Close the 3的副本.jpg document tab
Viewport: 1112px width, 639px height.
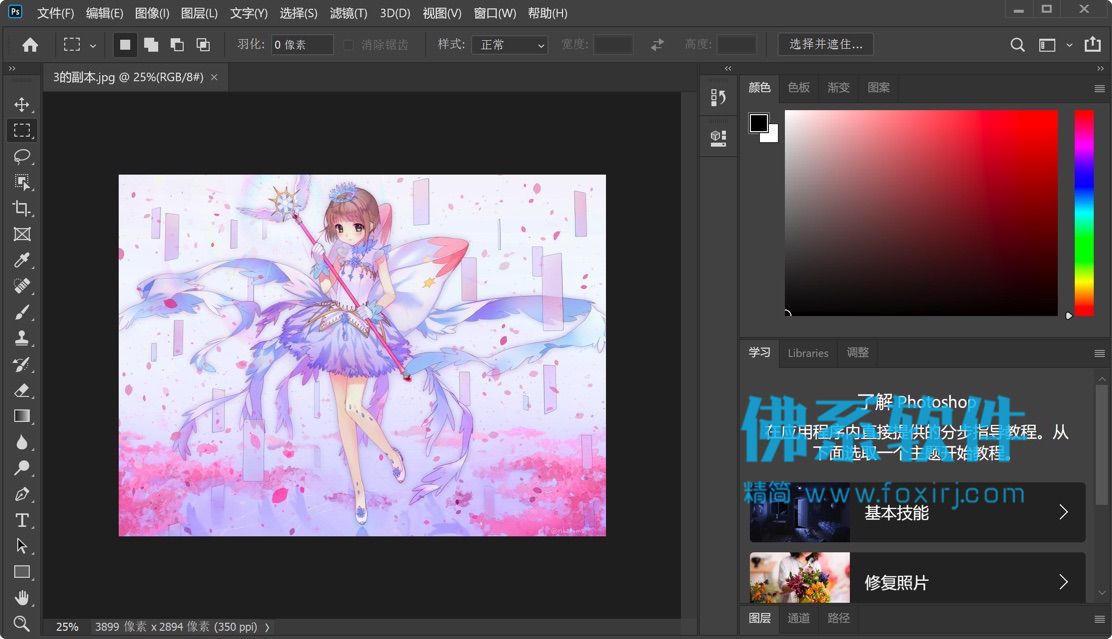pos(214,77)
